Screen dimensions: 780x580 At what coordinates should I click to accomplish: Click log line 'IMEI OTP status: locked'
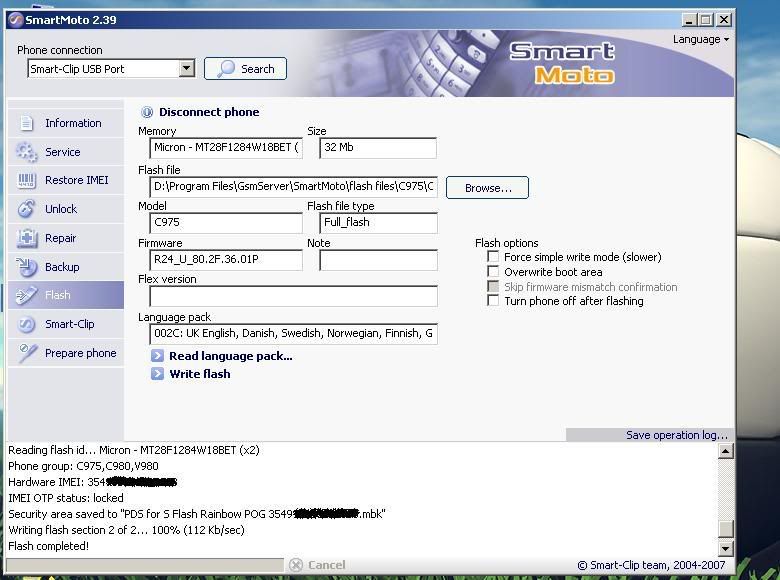(66, 498)
